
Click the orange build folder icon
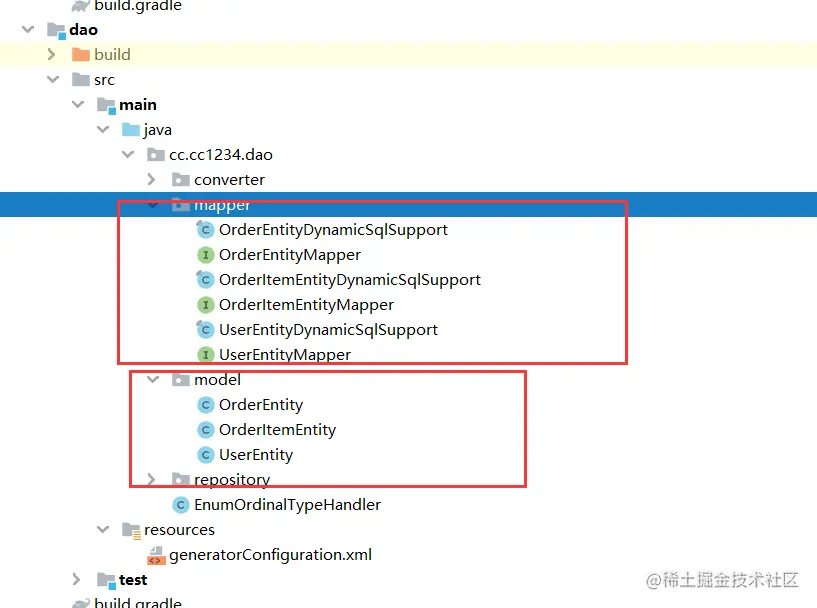(80, 55)
